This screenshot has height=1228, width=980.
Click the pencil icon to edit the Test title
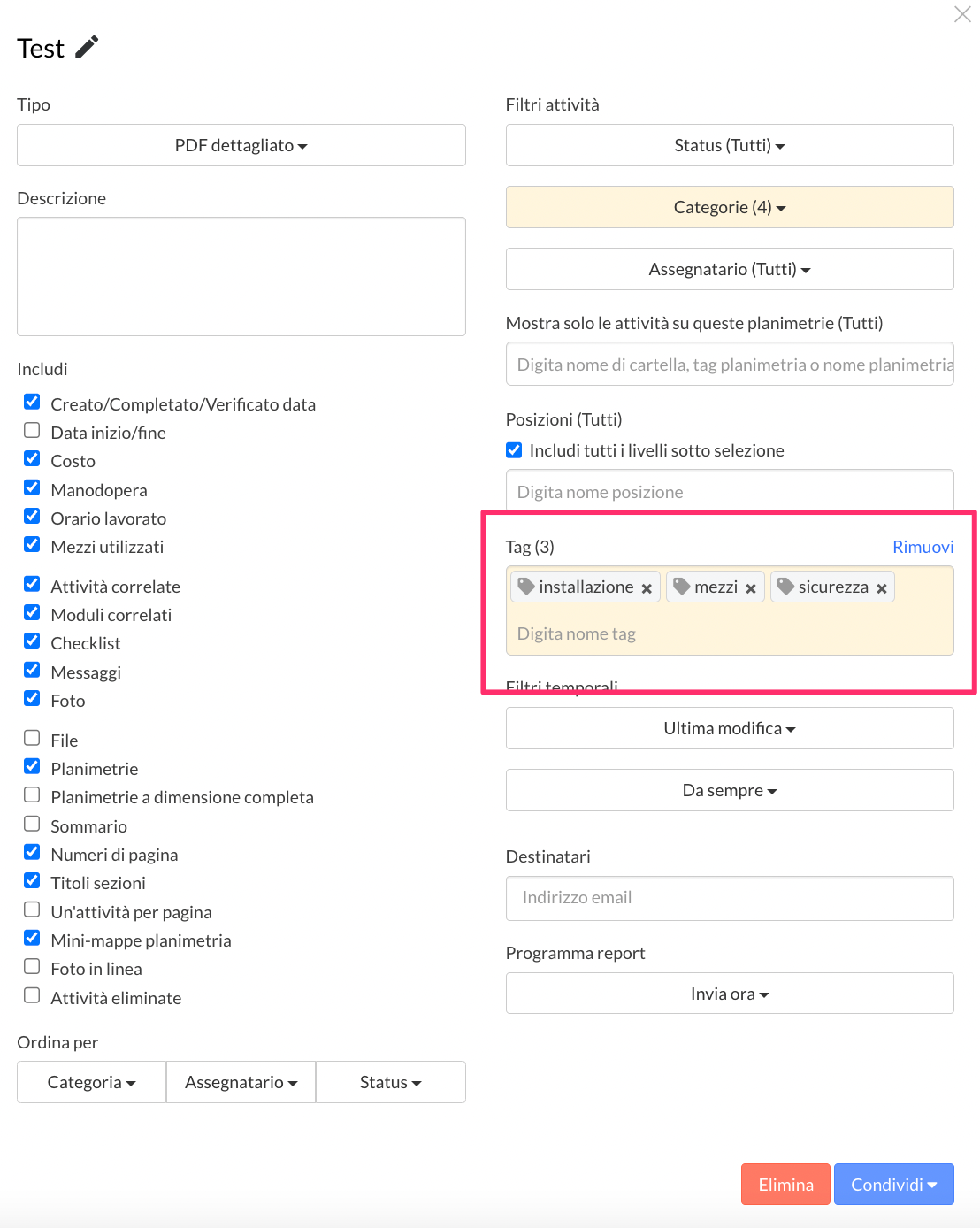click(87, 47)
